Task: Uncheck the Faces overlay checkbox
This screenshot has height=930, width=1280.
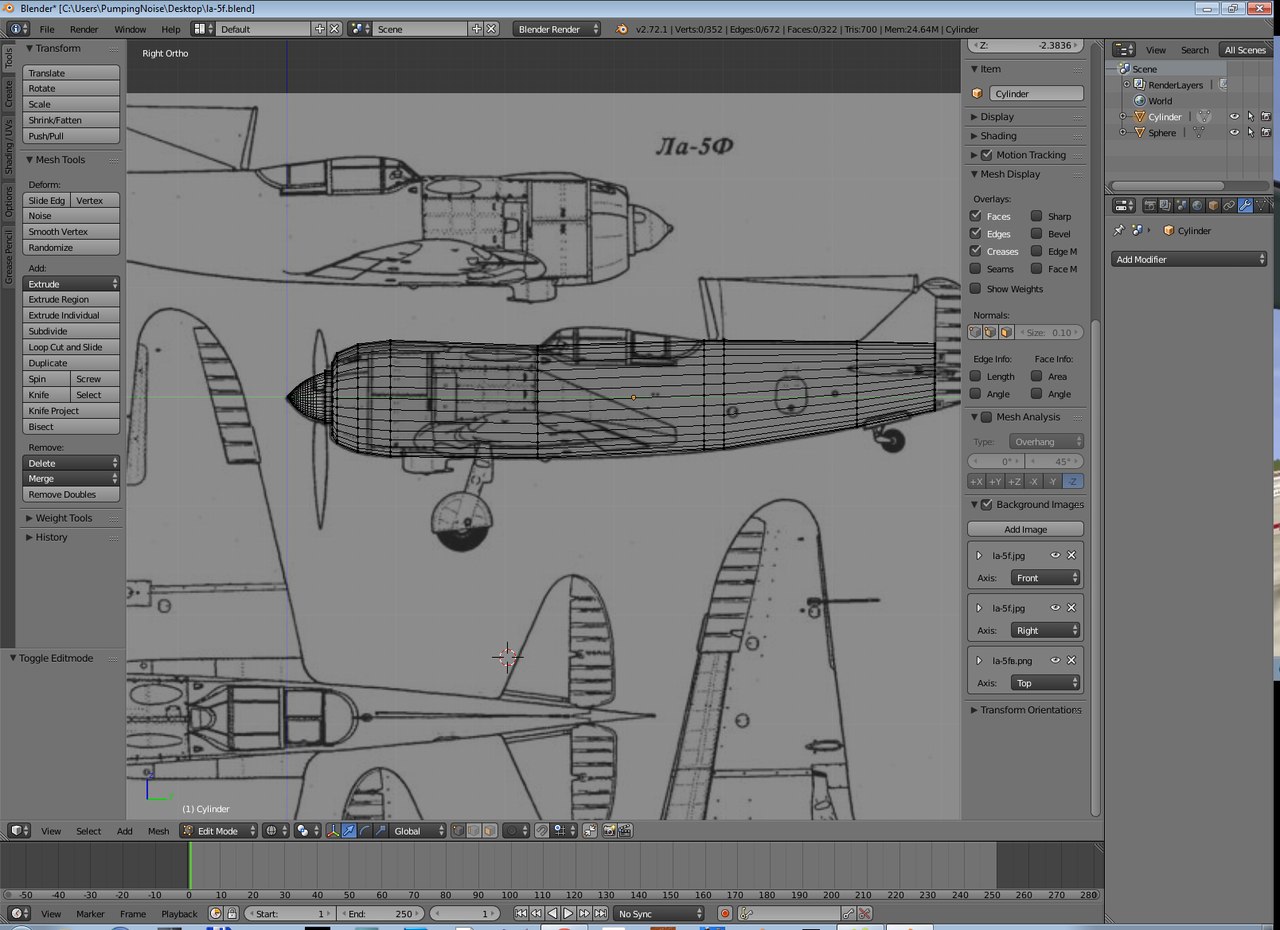Action: 976,216
